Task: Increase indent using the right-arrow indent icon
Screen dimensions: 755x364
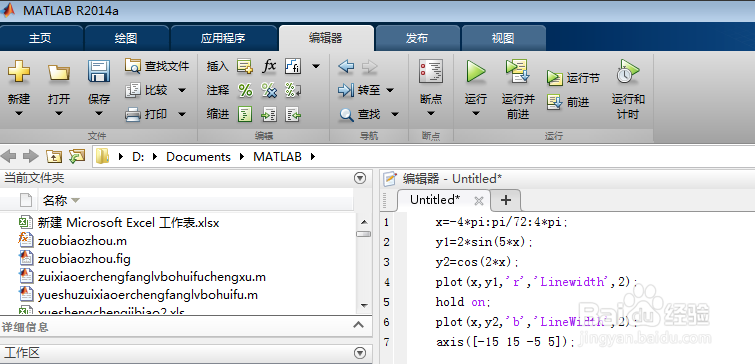Action: tap(269, 115)
